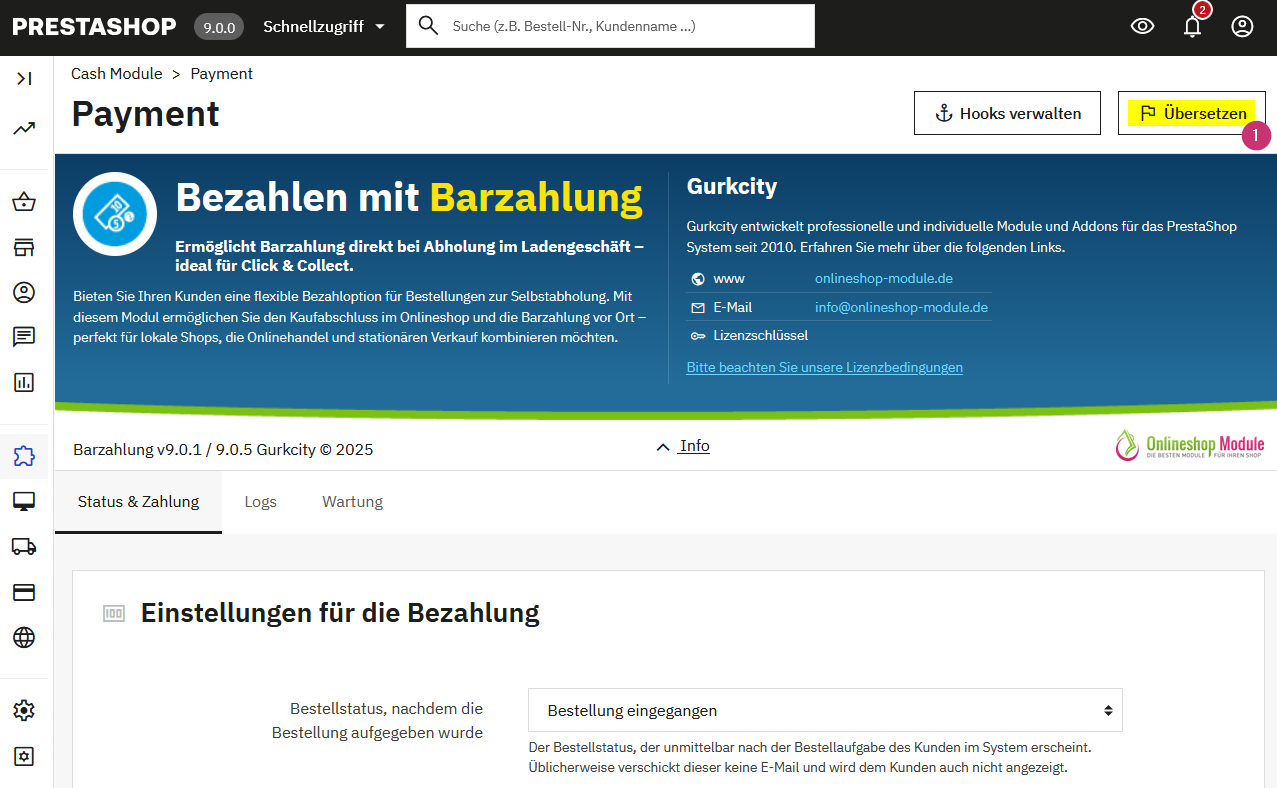Open Customers via the person icon
The width and height of the screenshot is (1277, 788).
[24, 292]
